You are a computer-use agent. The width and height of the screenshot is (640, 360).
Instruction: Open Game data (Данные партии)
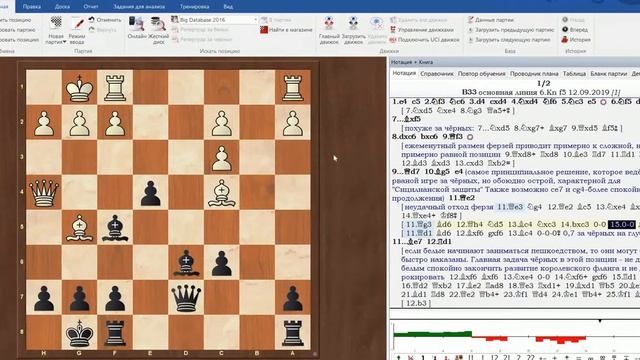(491, 20)
